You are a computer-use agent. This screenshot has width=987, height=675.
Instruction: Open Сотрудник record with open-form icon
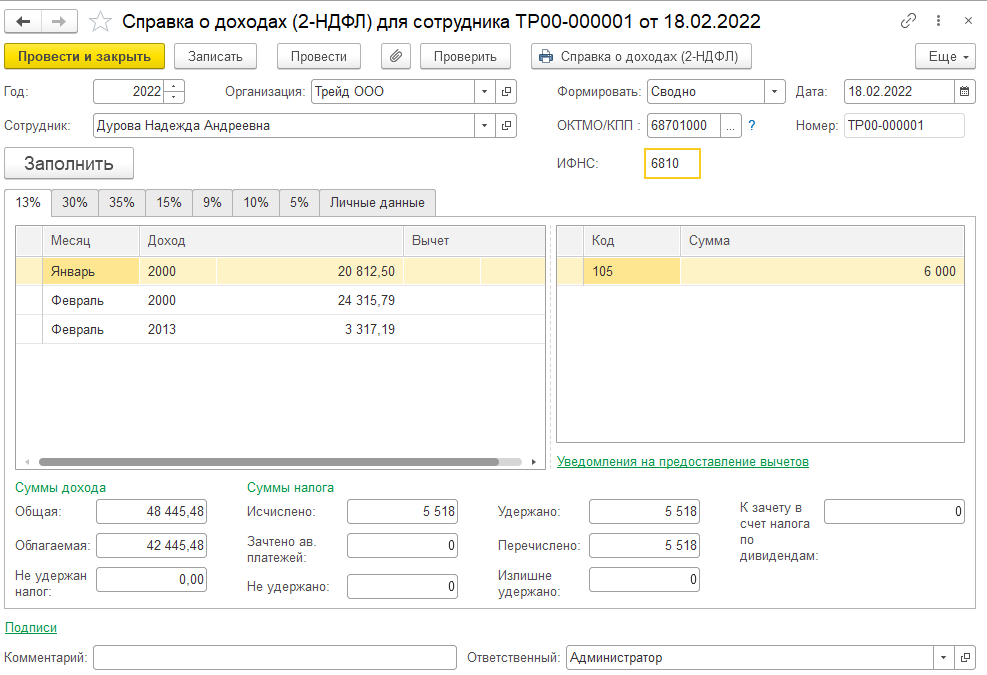pos(507,126)
